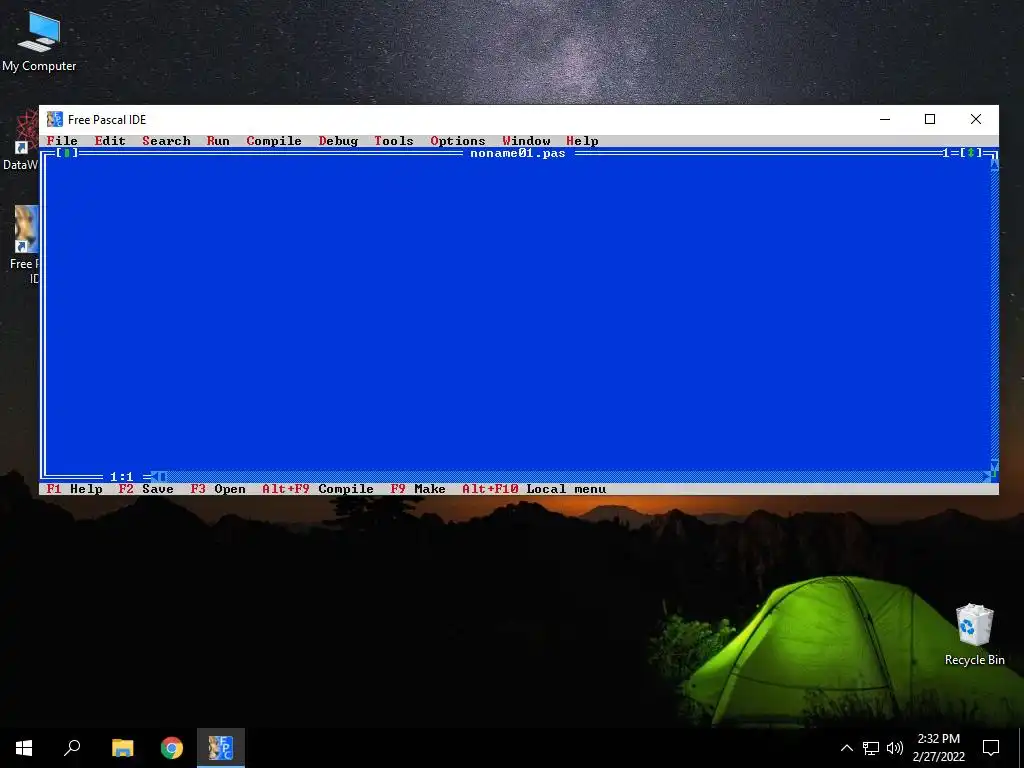Open the Run menu
Screen dimensions: 1024x768
[218, 140]
